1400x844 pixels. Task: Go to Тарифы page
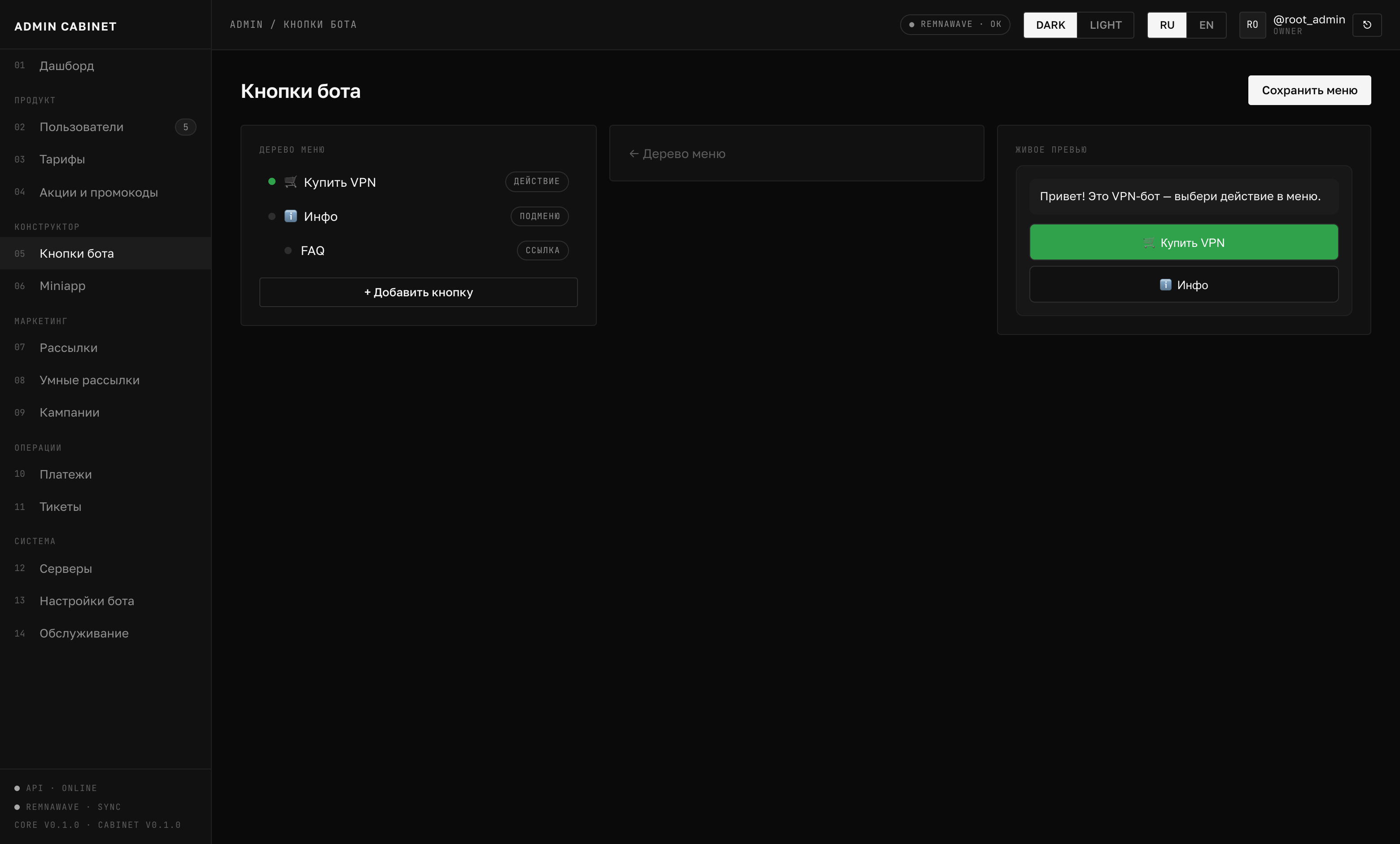pos(106,159)
